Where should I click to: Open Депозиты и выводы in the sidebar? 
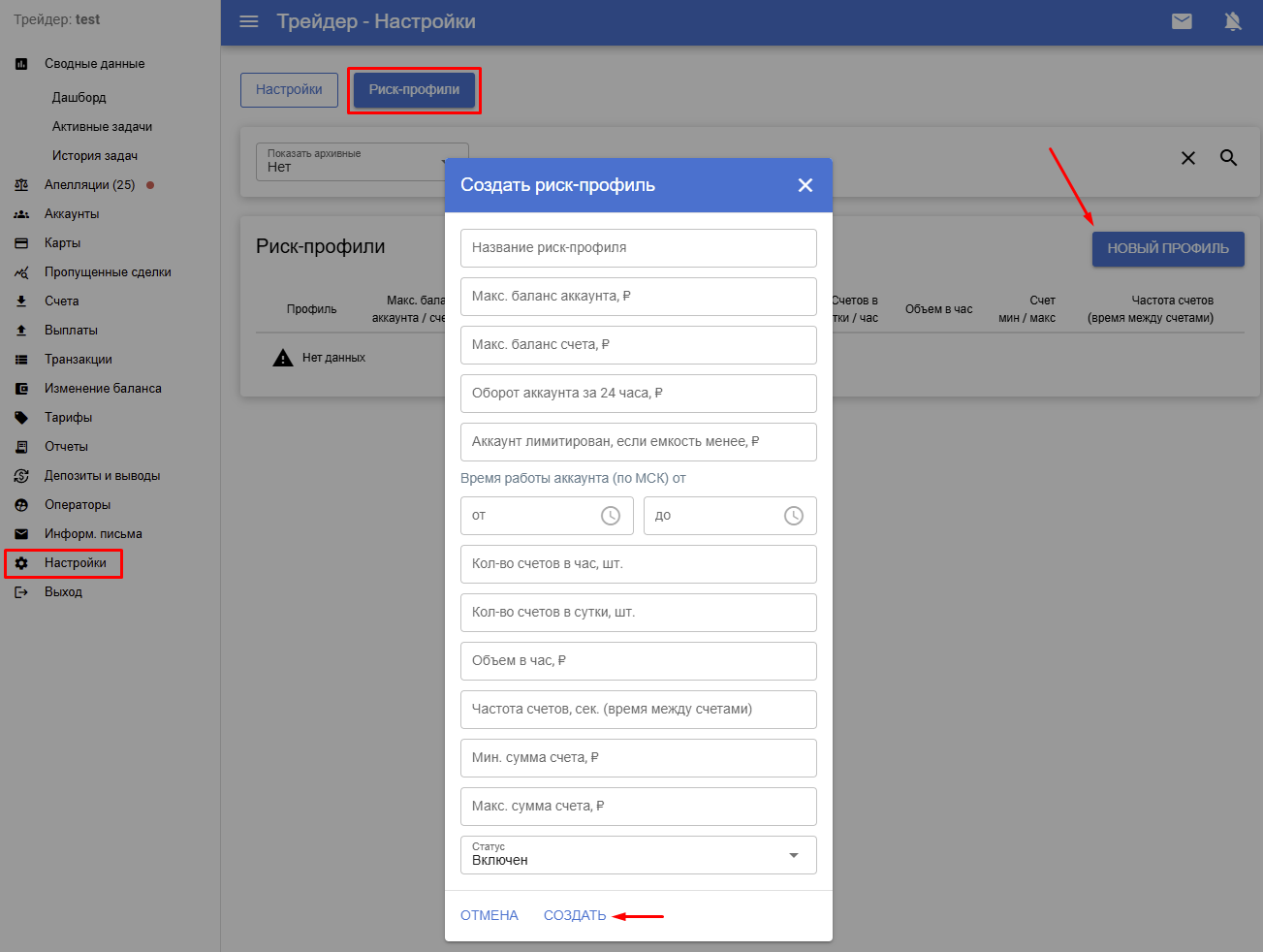tap(102, 476)
